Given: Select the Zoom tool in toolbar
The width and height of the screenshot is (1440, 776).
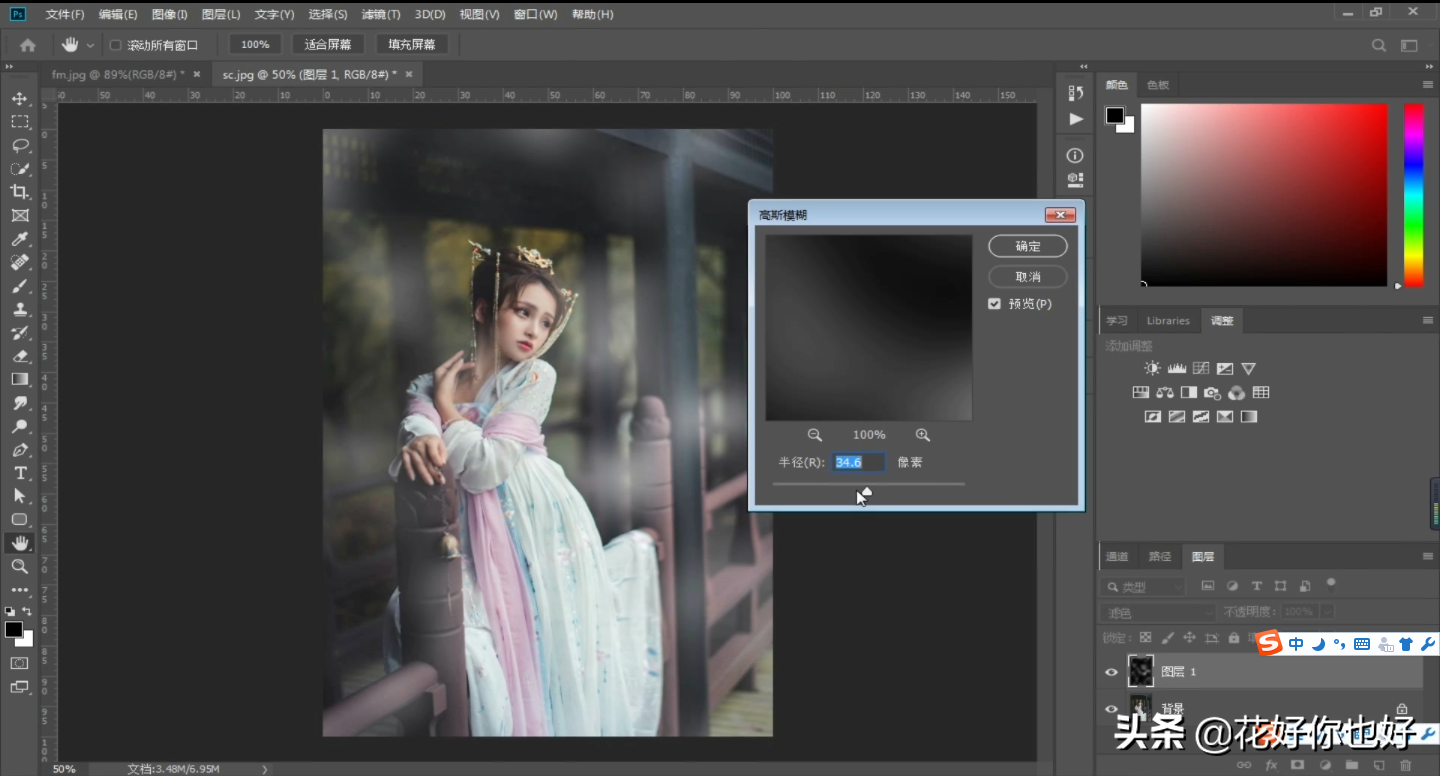Looking at the screenshot, I should (x=19, y=566).
